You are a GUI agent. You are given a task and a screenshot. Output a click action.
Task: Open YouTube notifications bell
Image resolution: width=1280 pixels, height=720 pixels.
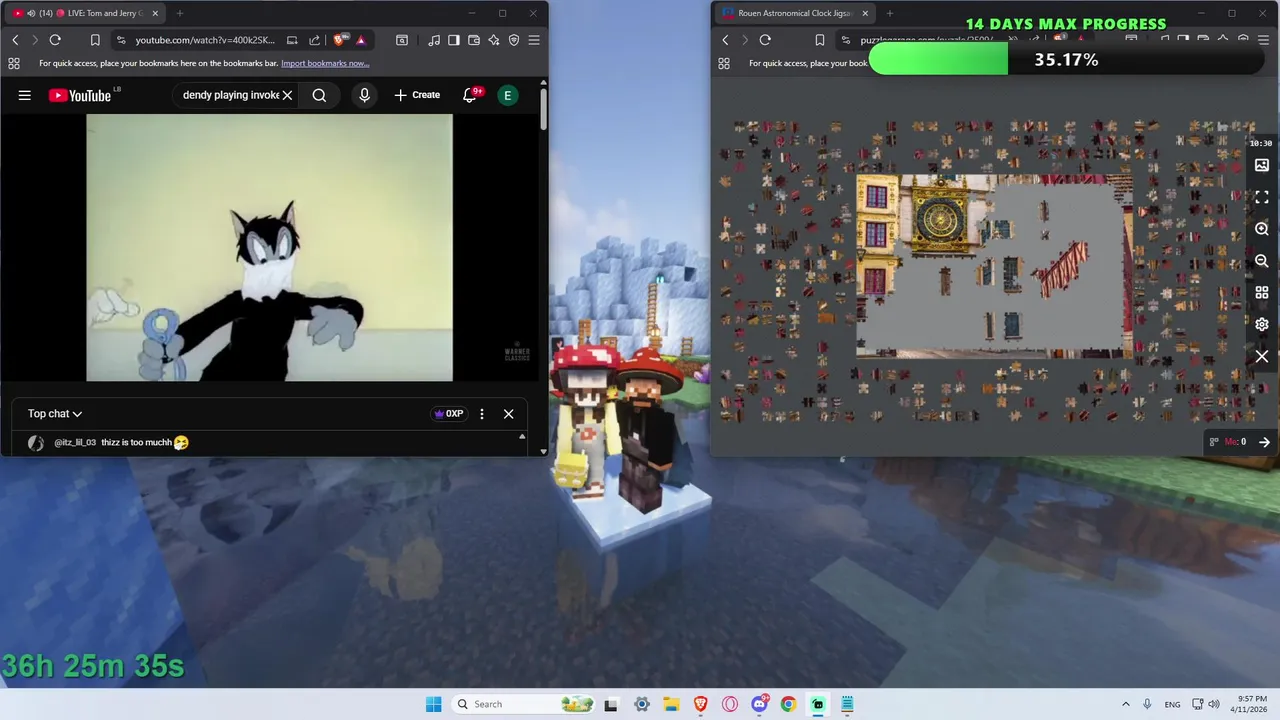[x=470, y=95]
